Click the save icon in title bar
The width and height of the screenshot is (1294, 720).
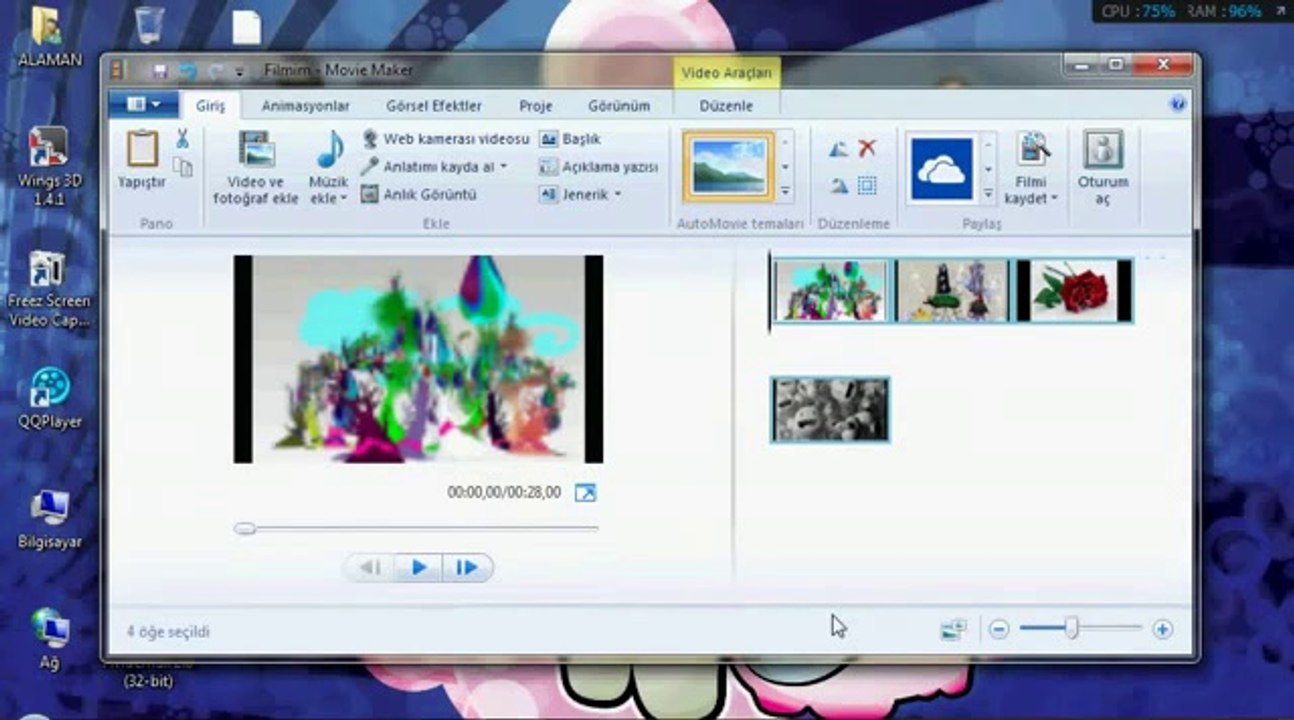coord(160,71)
